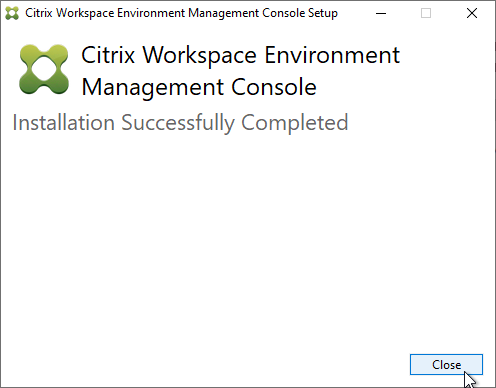496x388 pixels.
Task: Click the large green Citrix logo
Action: 44,69
